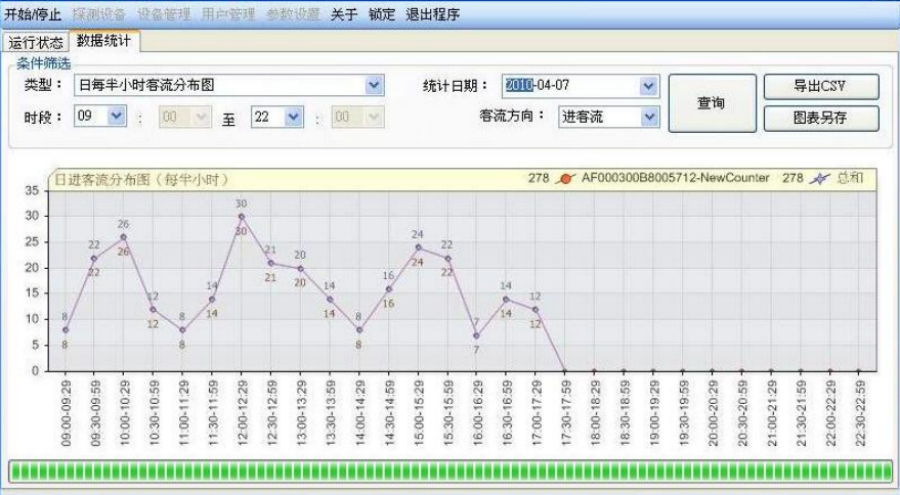Open the 关于 menu
The height and width of the screenshot is (495, 900).
coord(343,15)
